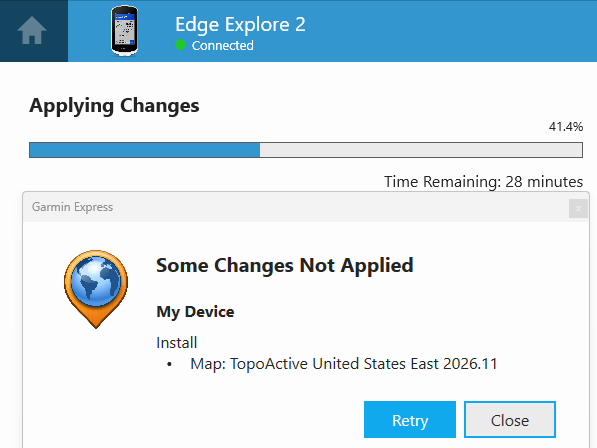Go to the Garmin Express home screen
The height and width of the screenshot is (448, 597).
click(32, 30)
